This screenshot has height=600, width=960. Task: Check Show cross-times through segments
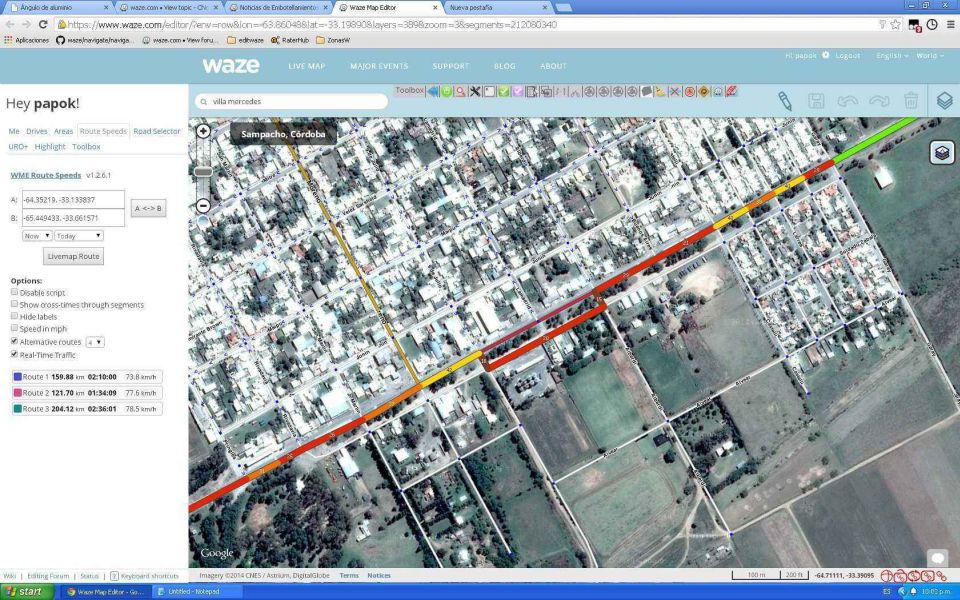point(14,304)
